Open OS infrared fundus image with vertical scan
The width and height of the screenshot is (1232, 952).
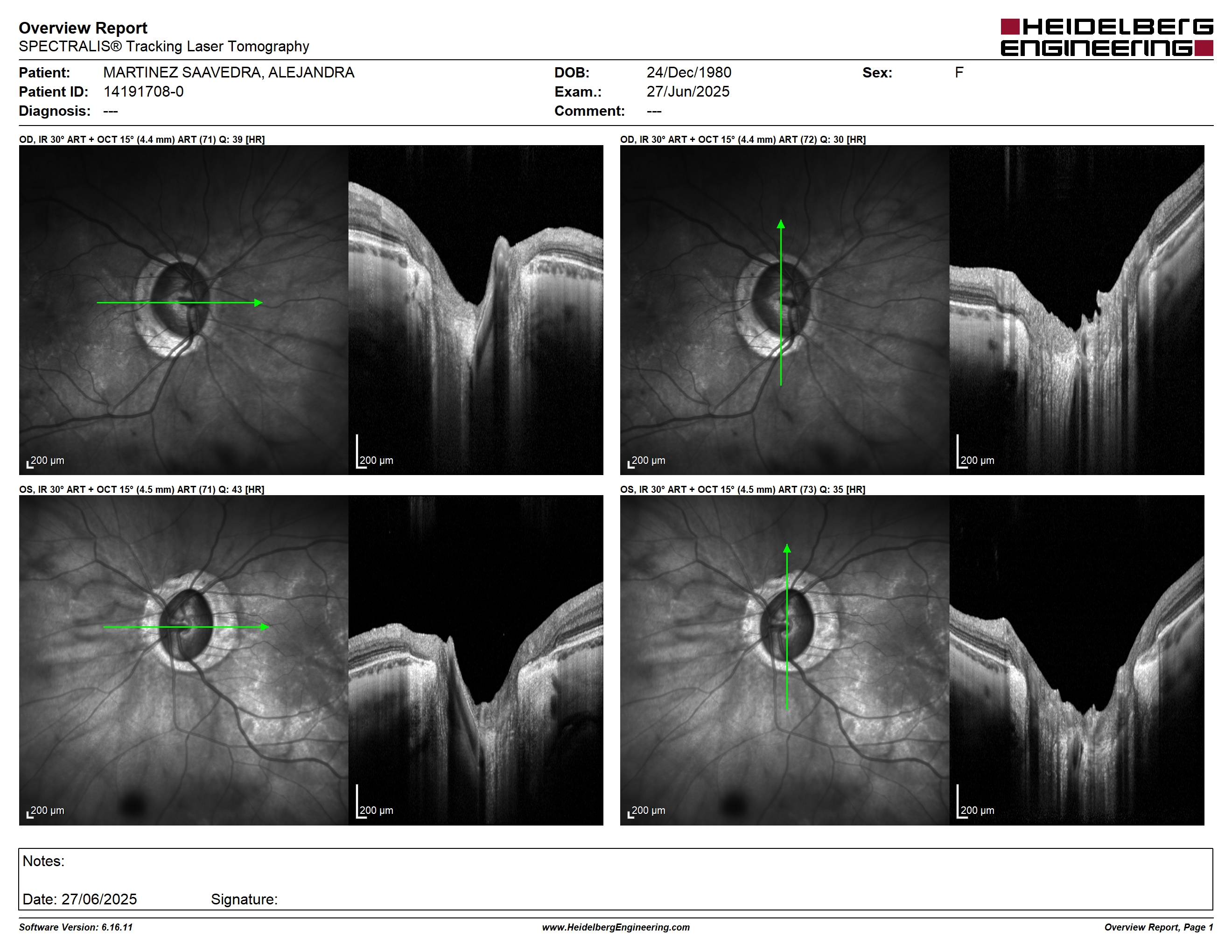pos(784,660)
